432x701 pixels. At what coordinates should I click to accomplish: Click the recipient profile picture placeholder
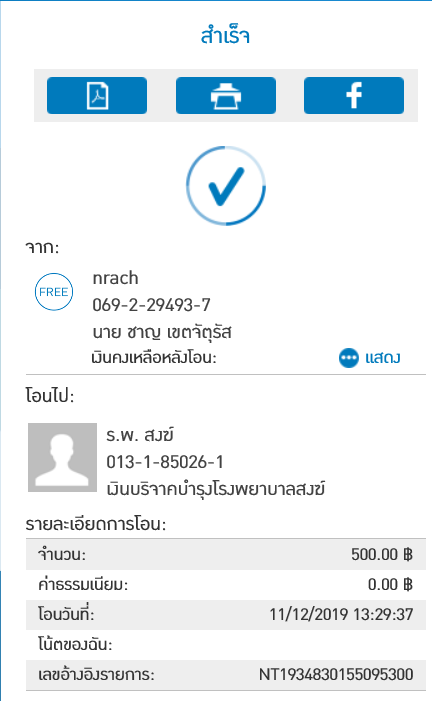click(63, 457)
